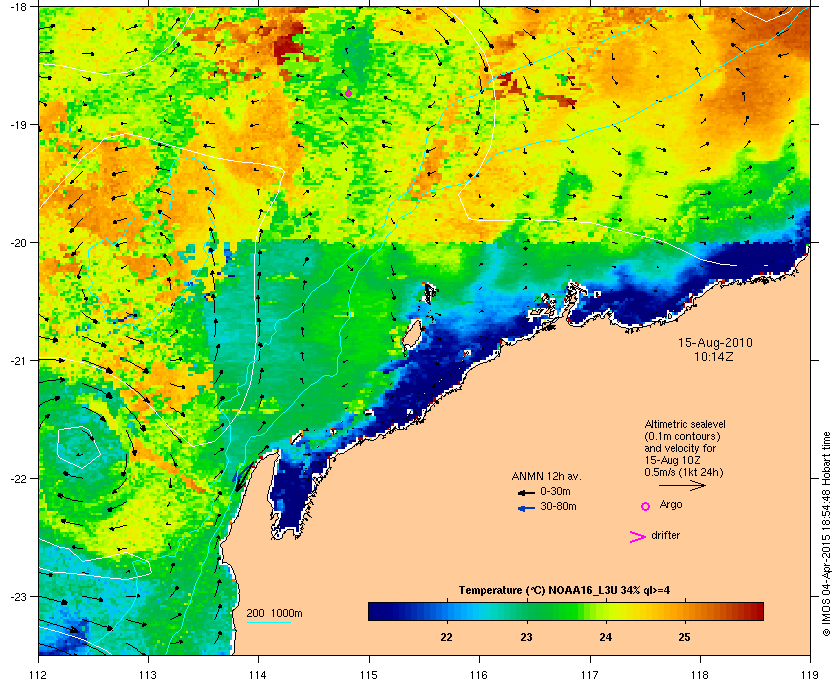
Task: Click the center of the eddy contour near 112.4E
Action: click(x=79, y=447)
